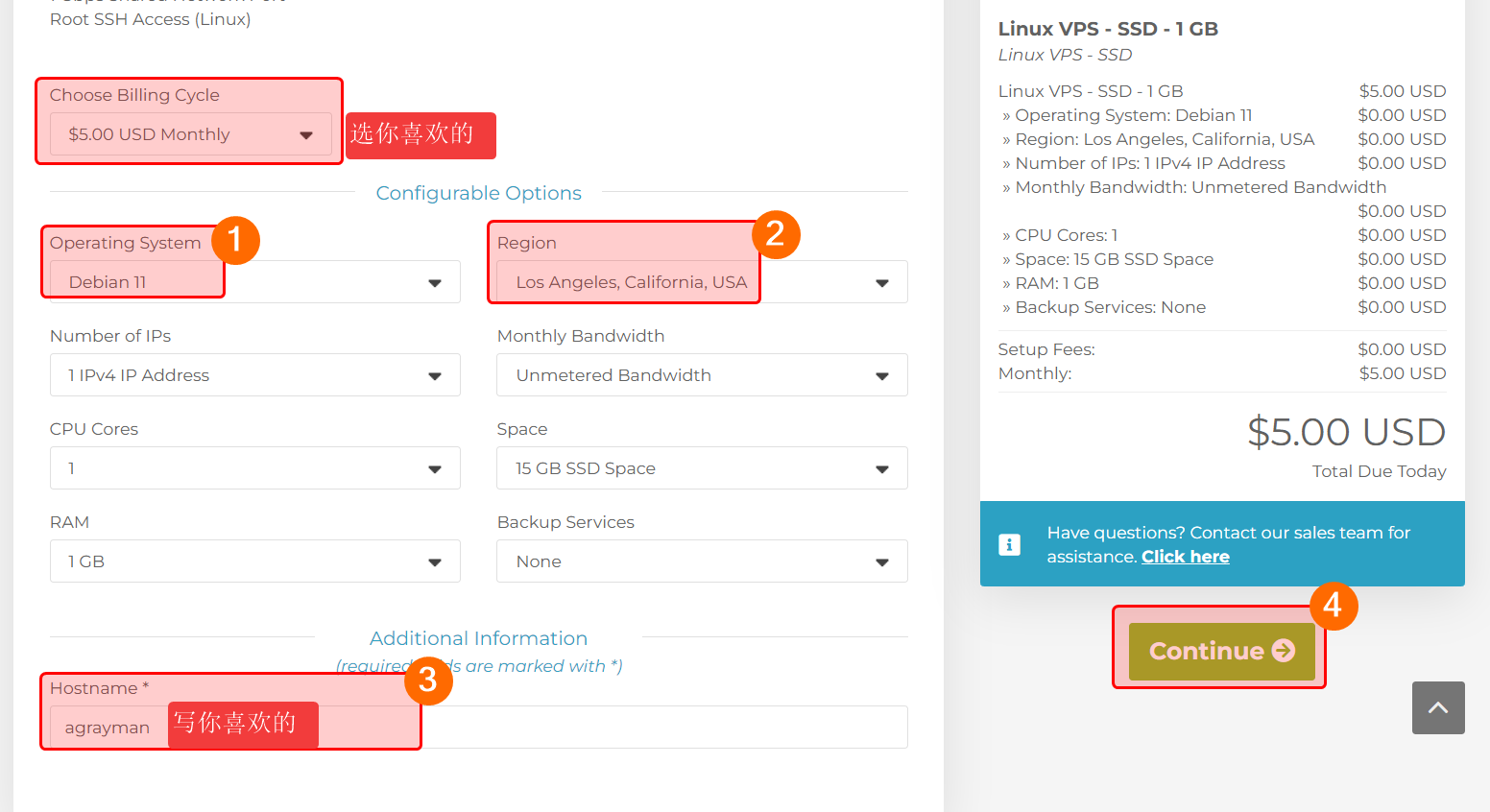Open the Monthly Bandwidth dropdown
The width and height of the screenshot is (1490, 812).
tap(701, 375)
